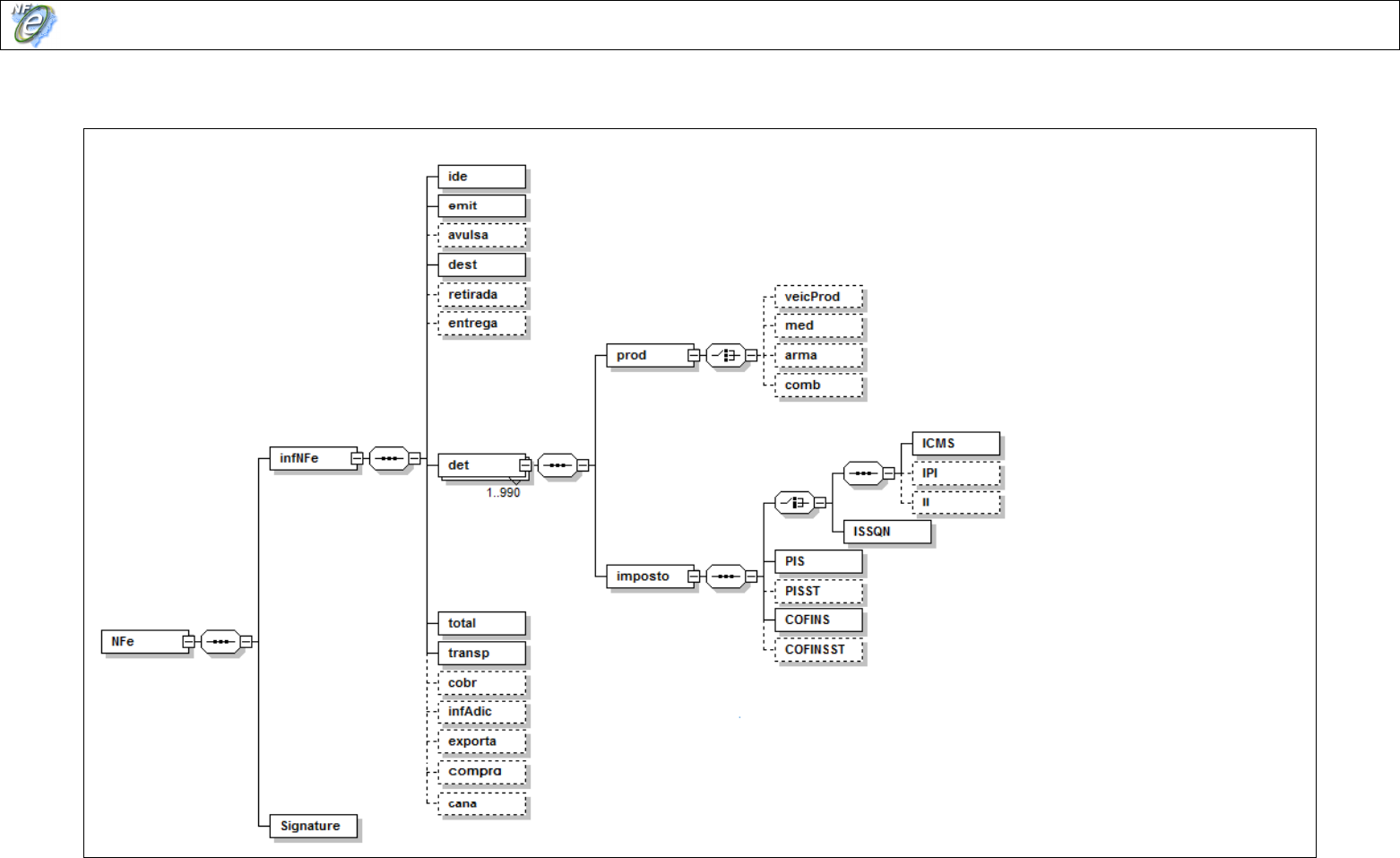
Task: Collapse the minus box after the imposto choice compositor
Action: pyautogui.click(x=819, y=503)
